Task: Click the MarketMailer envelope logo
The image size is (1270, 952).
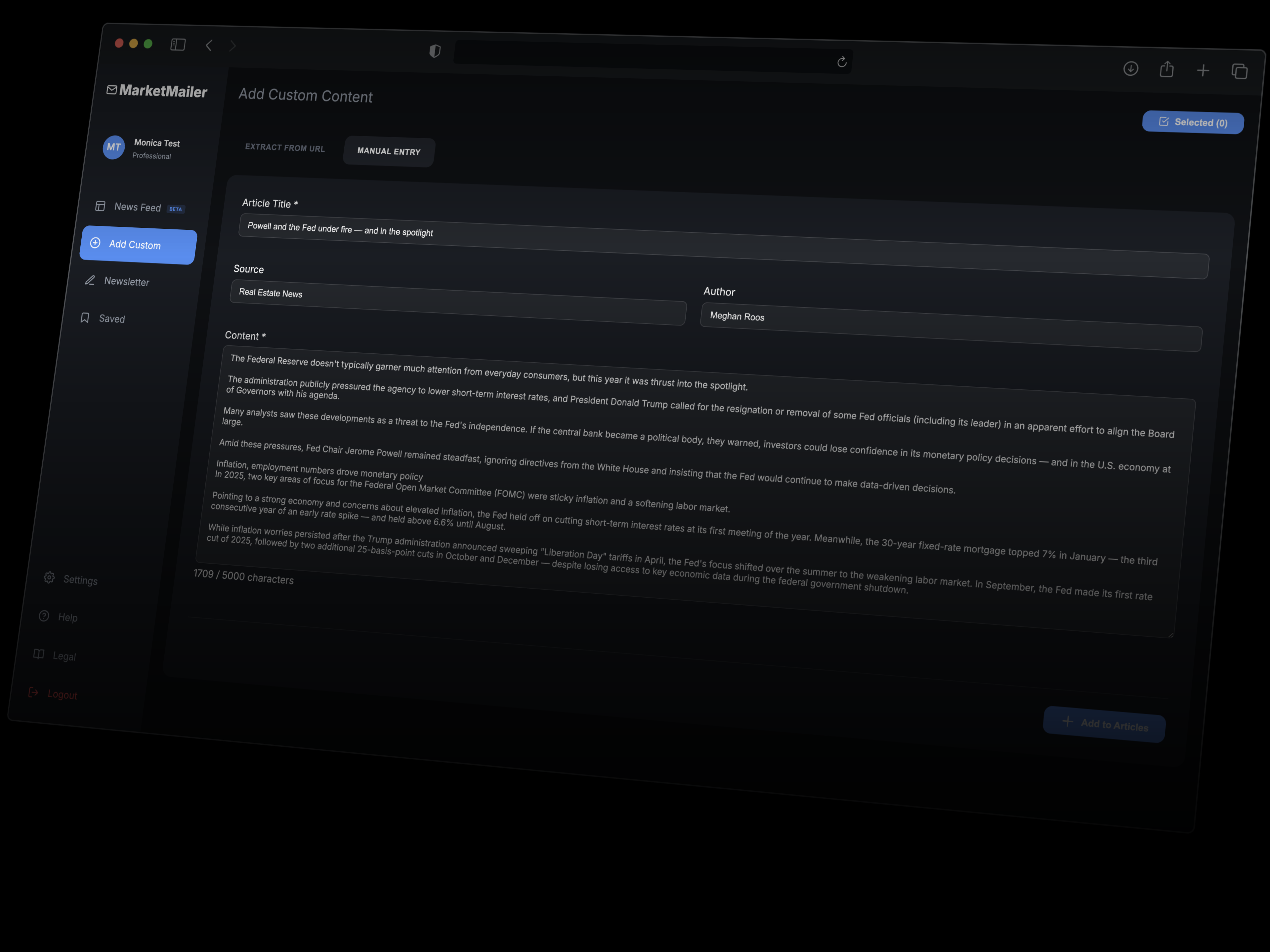Action: (112, 90)
